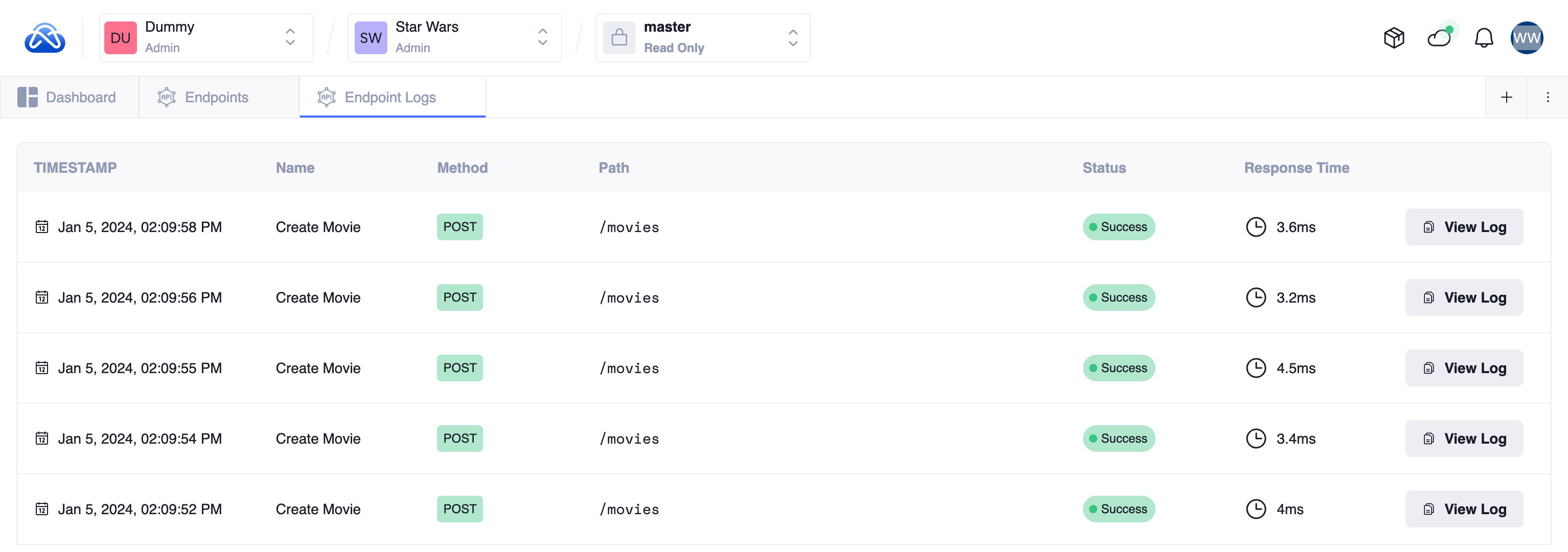Select the Endpoint Logs tab
The height and width of the screenshot is (552, 1568).
coord(377,98)
